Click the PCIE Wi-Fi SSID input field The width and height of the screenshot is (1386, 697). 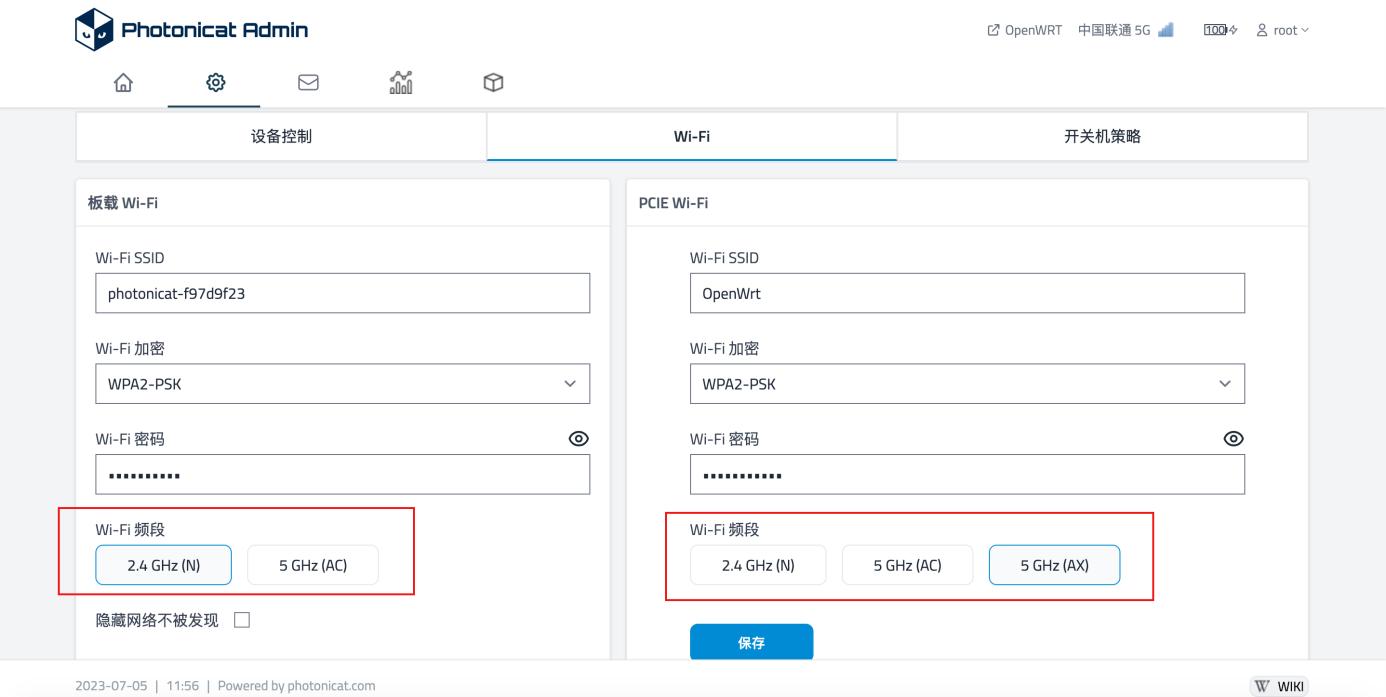point(966,293)
